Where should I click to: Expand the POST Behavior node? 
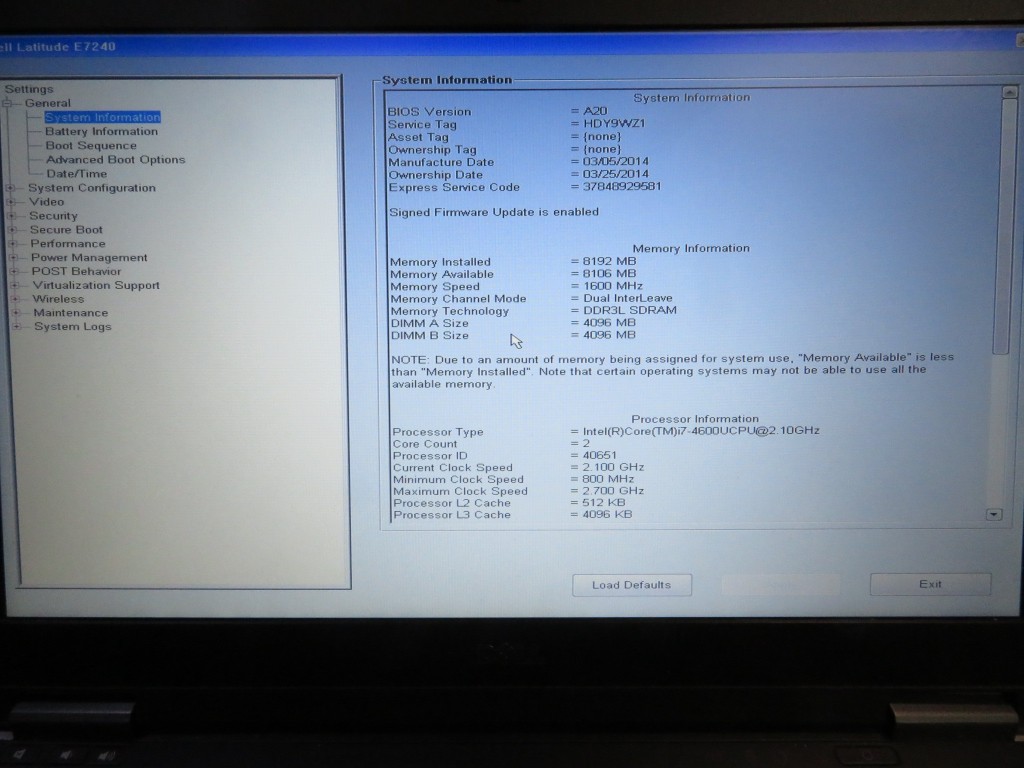point(14,272)
